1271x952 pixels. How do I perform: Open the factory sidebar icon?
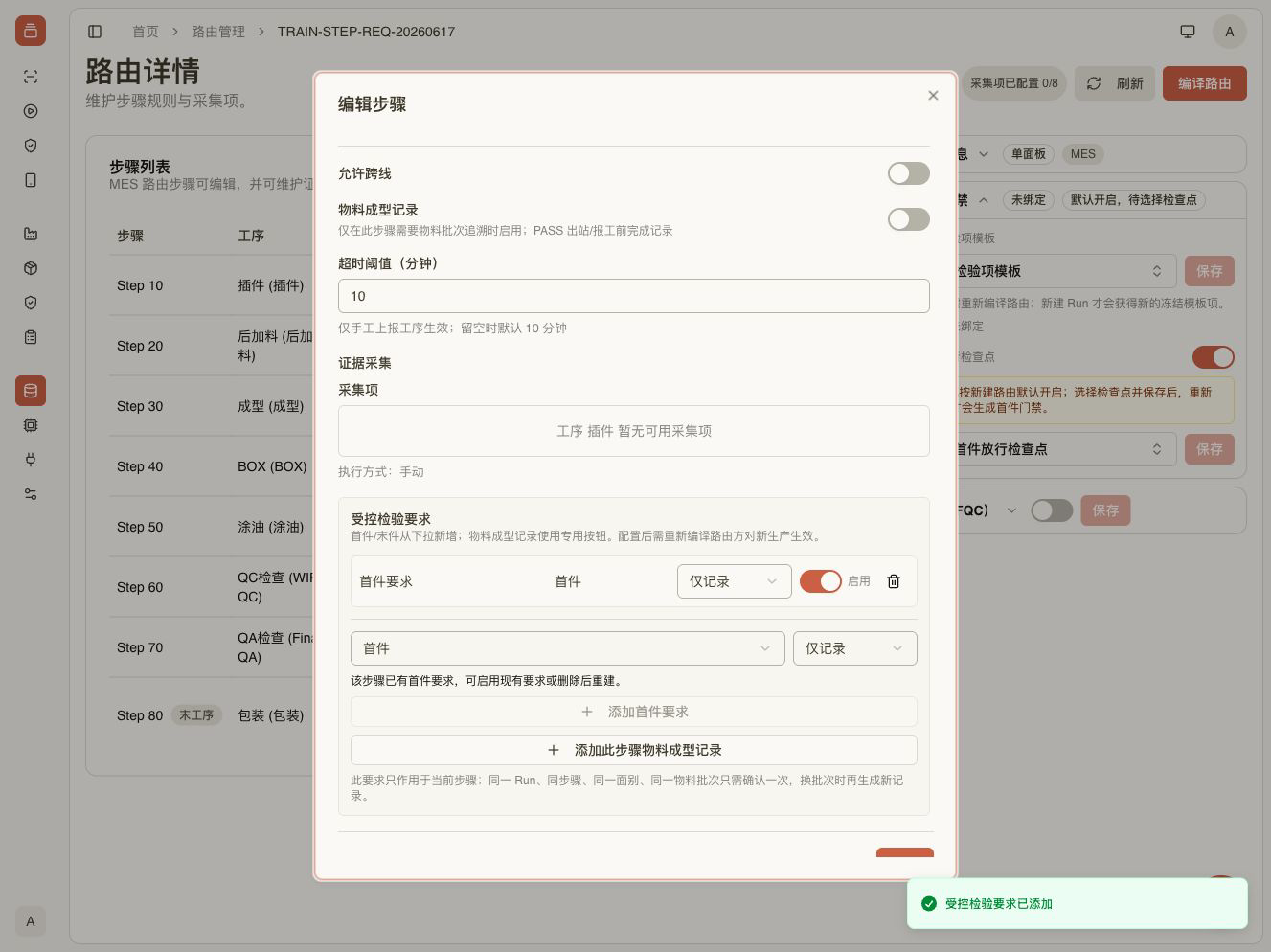pyautogui.click(x=31, y=234)
